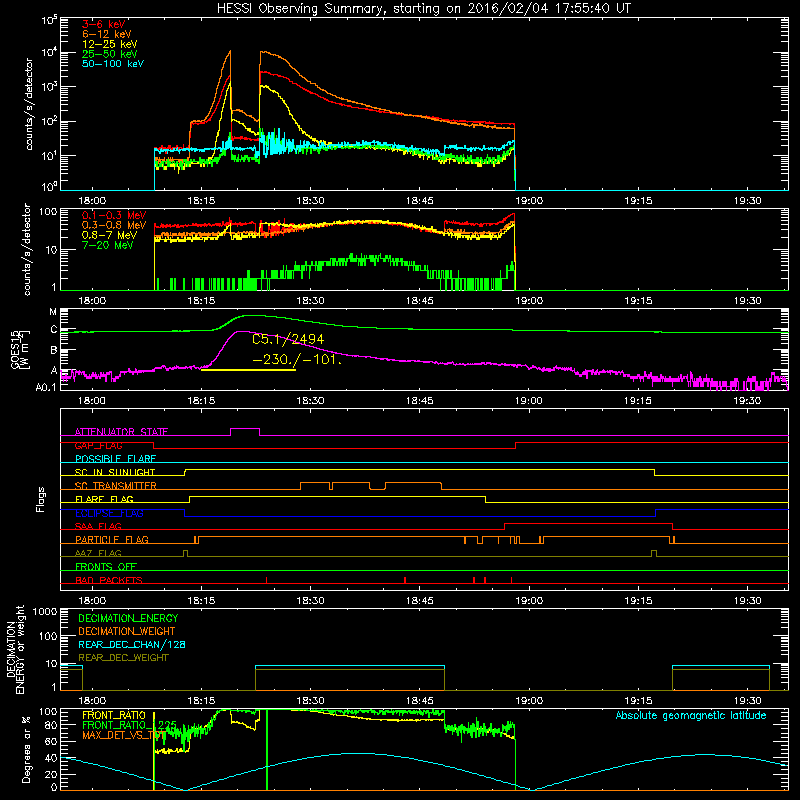Select the 6-12 keV legend label

[x=107, y=34]
